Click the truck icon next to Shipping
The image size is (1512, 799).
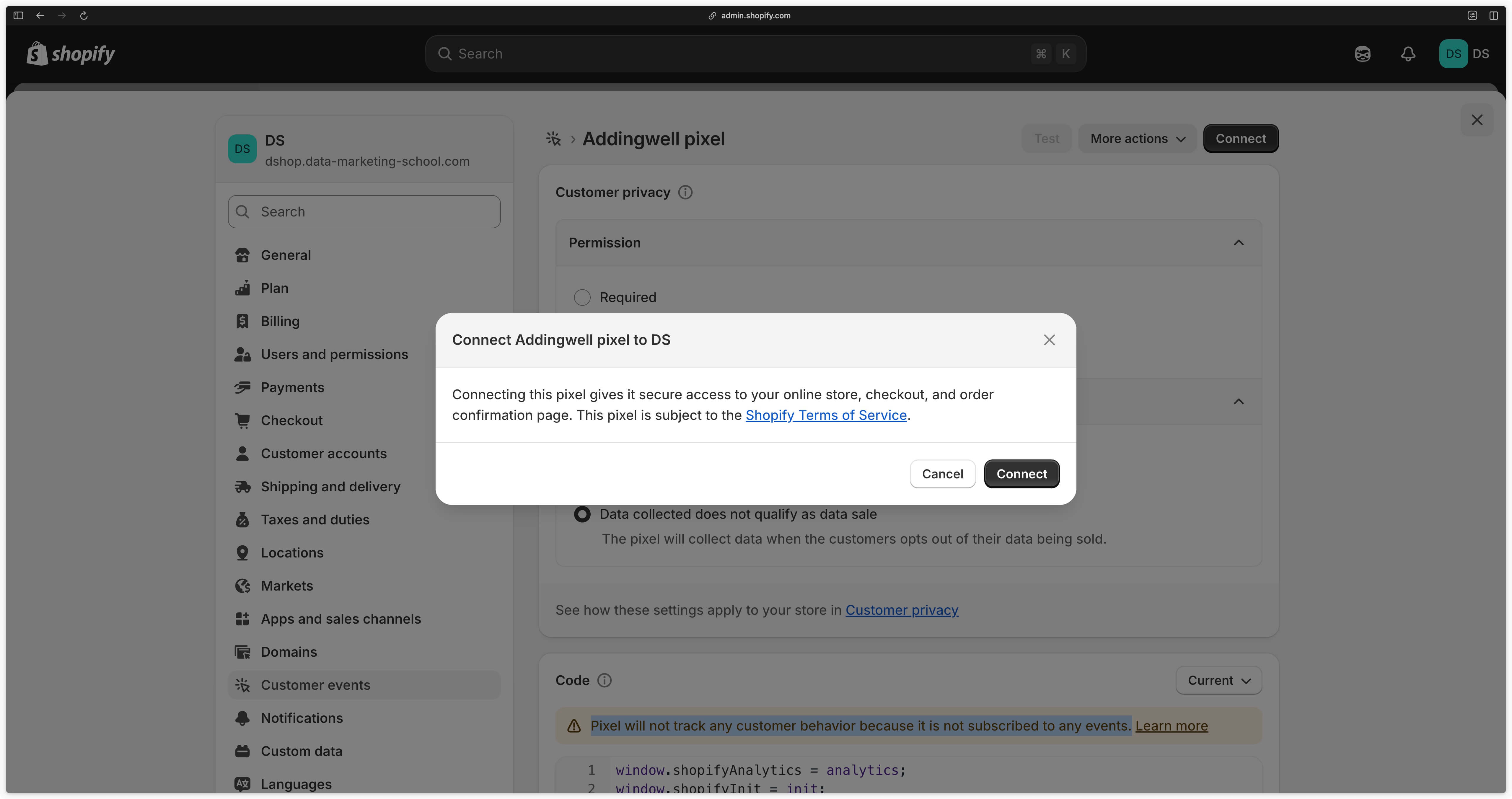coord(242,487)
